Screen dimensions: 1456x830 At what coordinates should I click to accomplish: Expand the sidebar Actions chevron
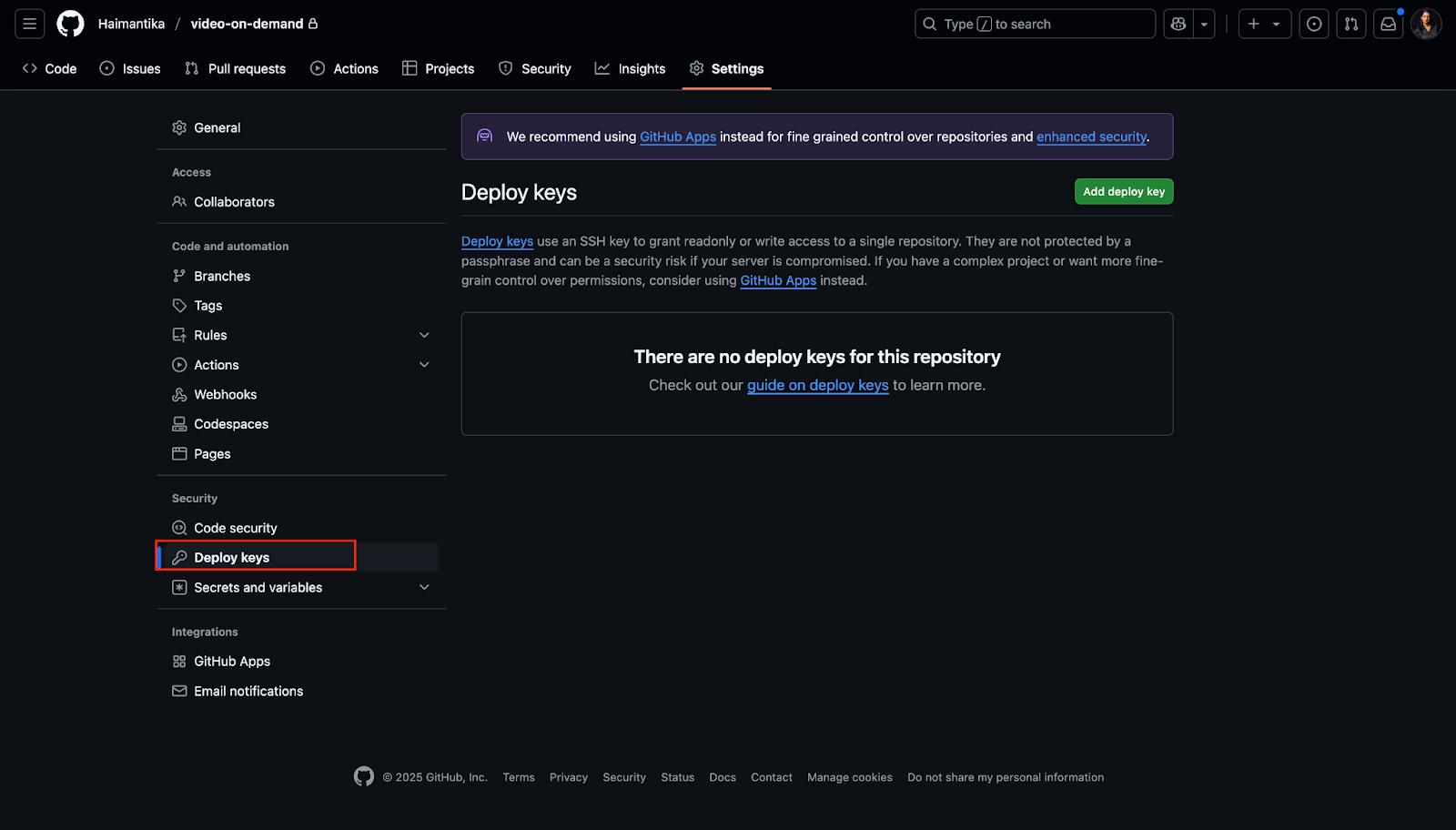point(424,365)
